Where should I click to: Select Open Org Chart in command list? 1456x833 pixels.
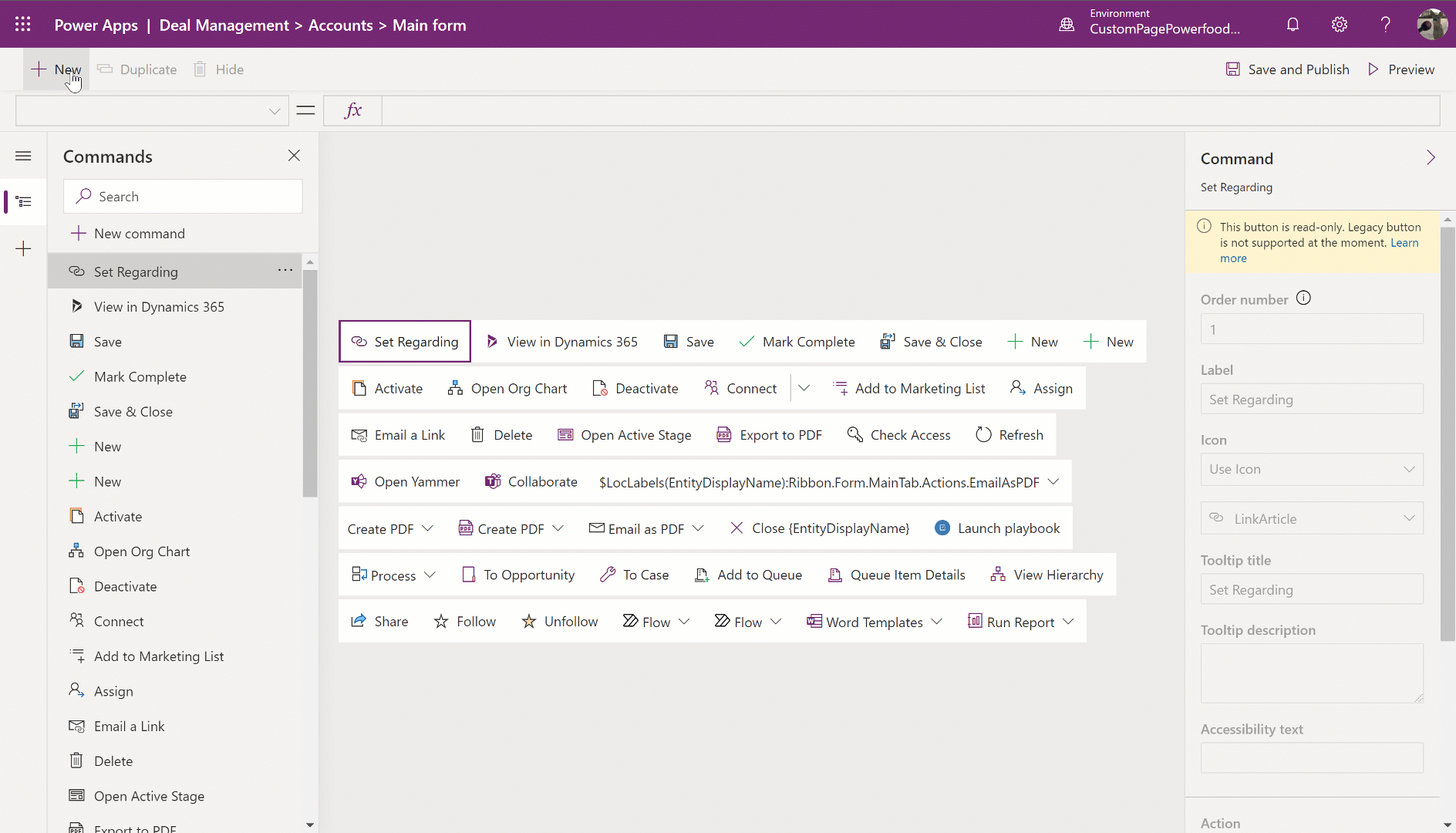tap(142, 551)
